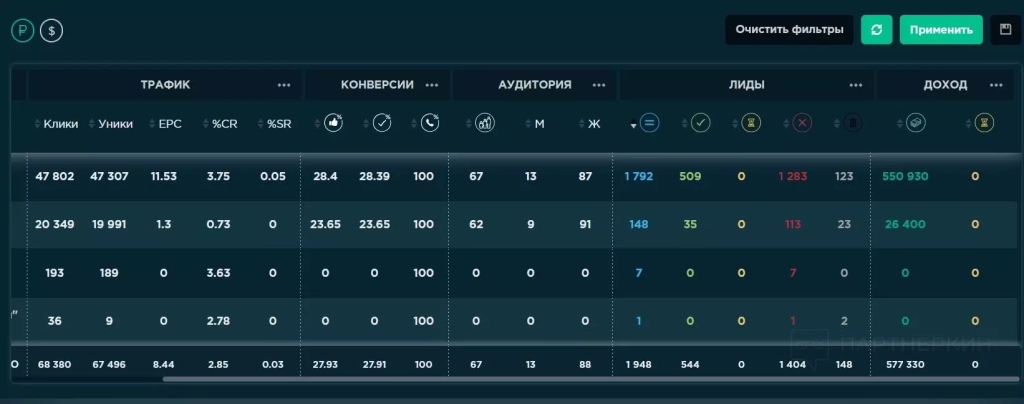Select the ТРАФИК group header
1024x404 pixels.
(165, 85)
